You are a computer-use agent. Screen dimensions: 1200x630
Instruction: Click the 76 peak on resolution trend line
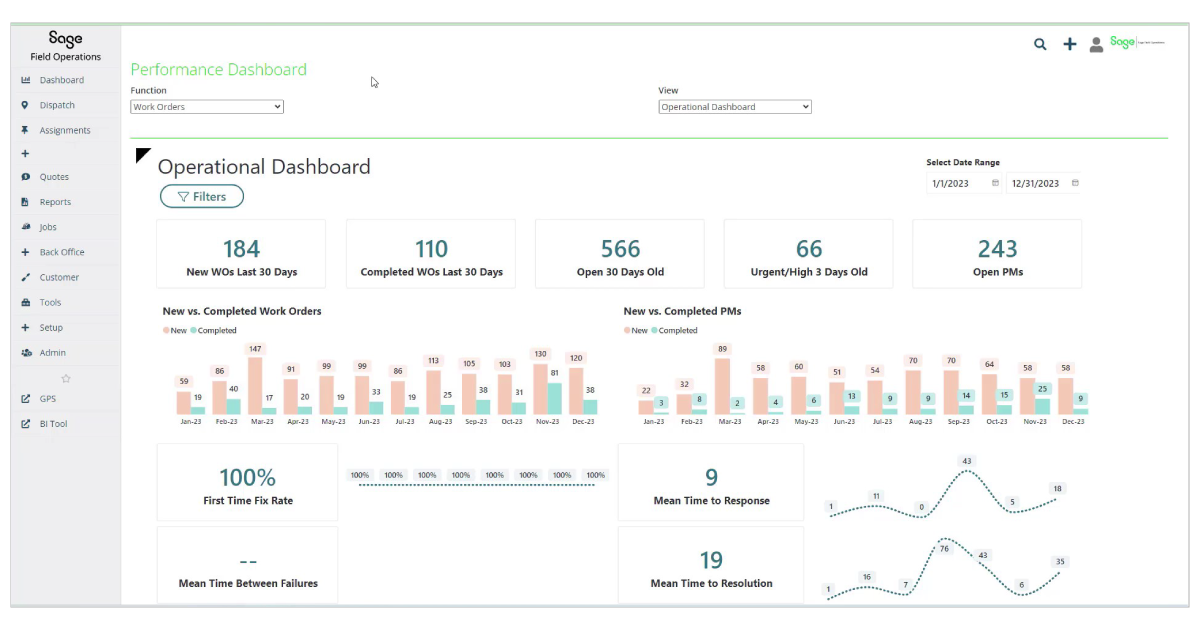coord(944,549)
